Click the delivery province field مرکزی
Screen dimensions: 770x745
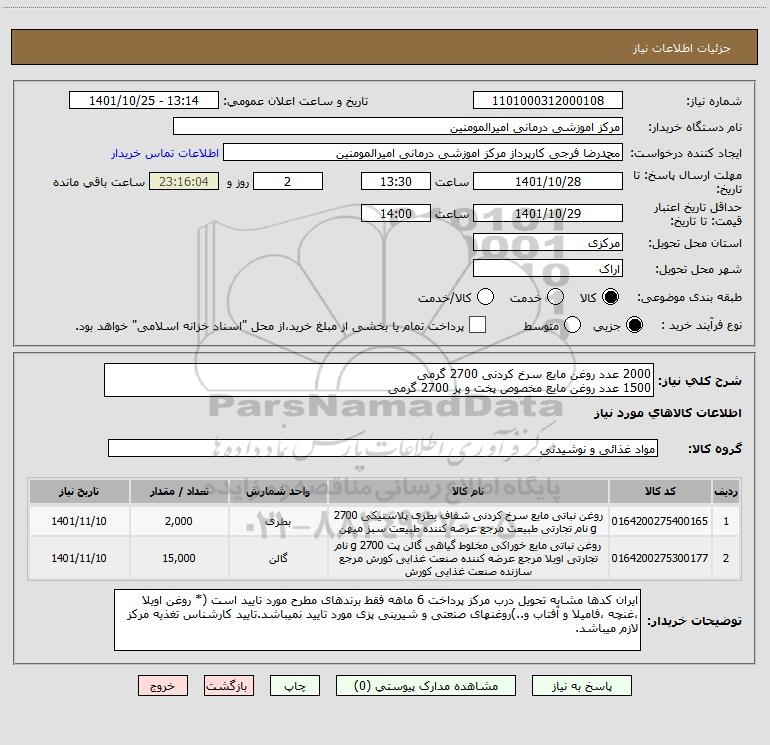tap(548, 243)
